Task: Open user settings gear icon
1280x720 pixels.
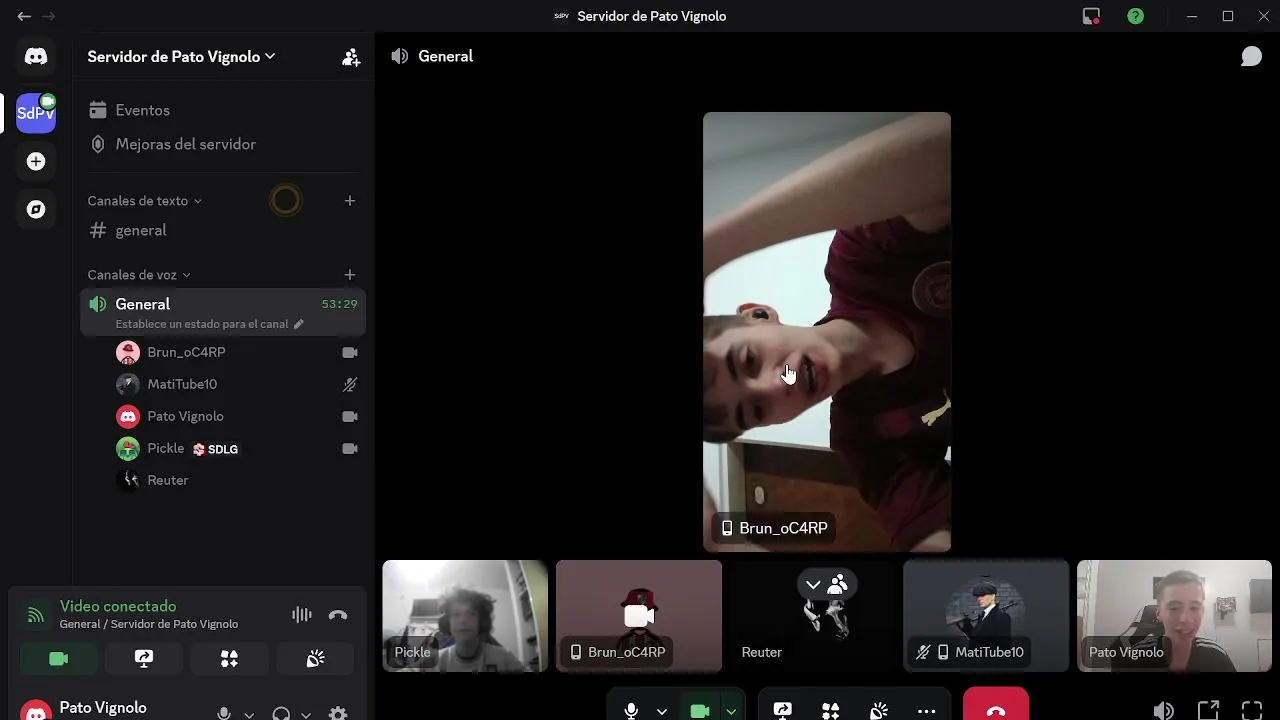Action: tap(338, 714)
